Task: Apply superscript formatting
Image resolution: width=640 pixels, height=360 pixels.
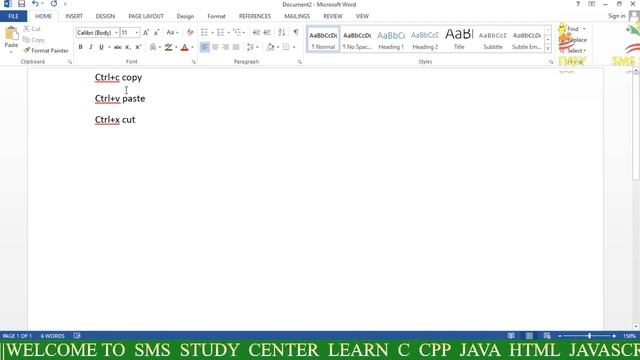Action: [138, 47]
